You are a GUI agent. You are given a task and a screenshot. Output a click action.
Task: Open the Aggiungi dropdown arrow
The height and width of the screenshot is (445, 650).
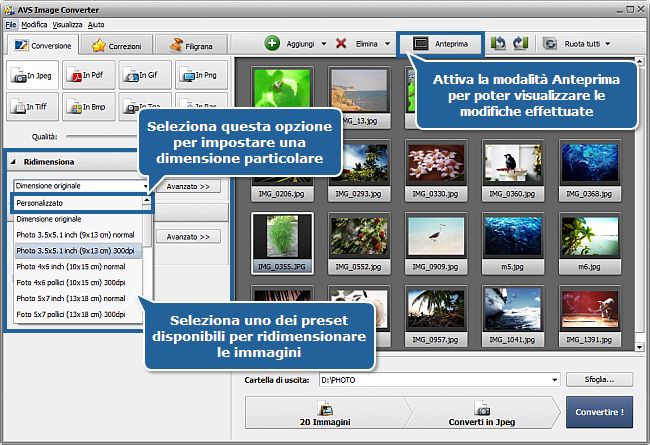tap(324, 44)
